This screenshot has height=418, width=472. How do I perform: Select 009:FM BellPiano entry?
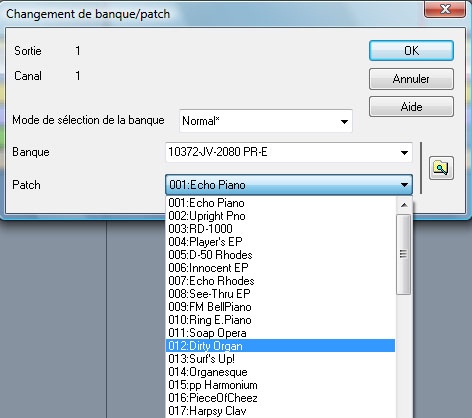click(x=280, y=307)
